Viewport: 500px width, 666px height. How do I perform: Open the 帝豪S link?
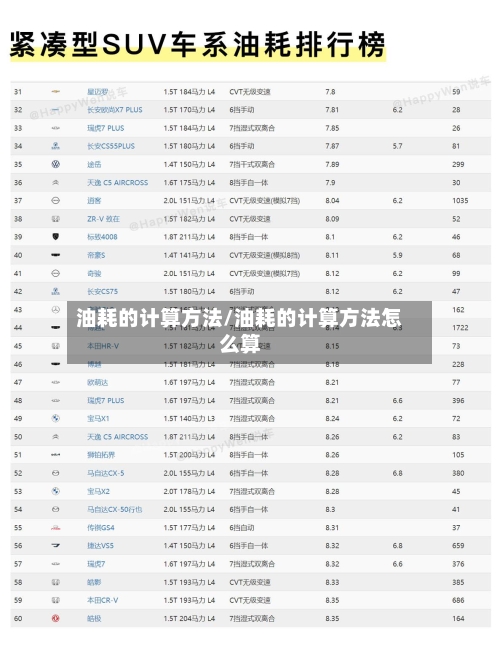pyautogui.click(x=96, y=255)
